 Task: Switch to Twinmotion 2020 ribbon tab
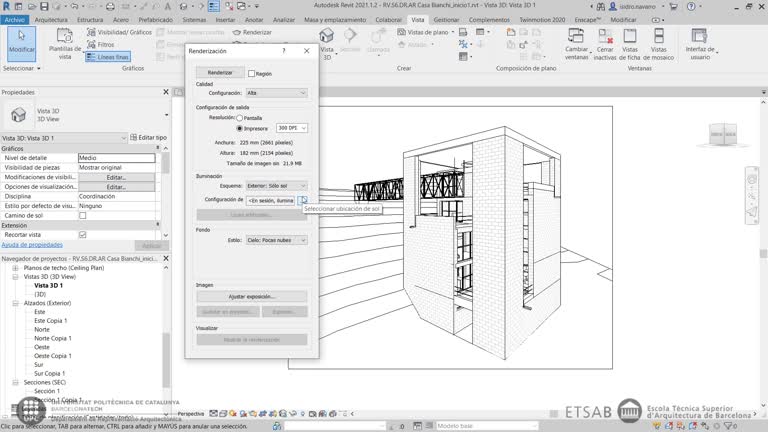(x=542, y=20)
